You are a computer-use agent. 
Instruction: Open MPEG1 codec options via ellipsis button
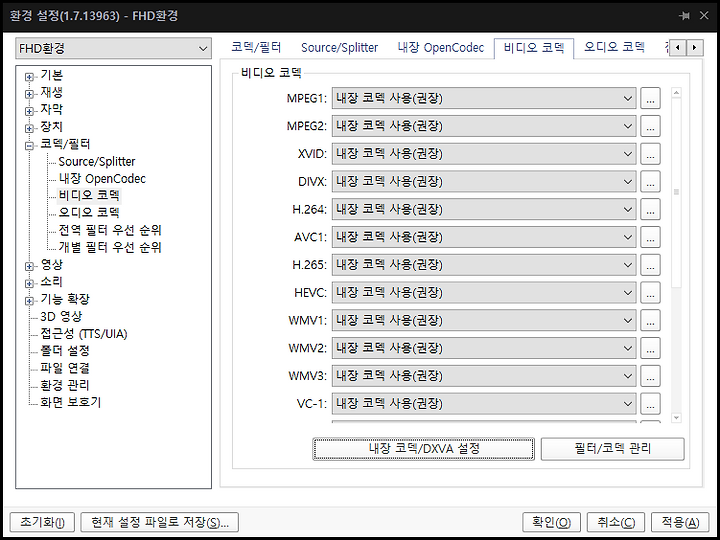[x=650, y=98]
